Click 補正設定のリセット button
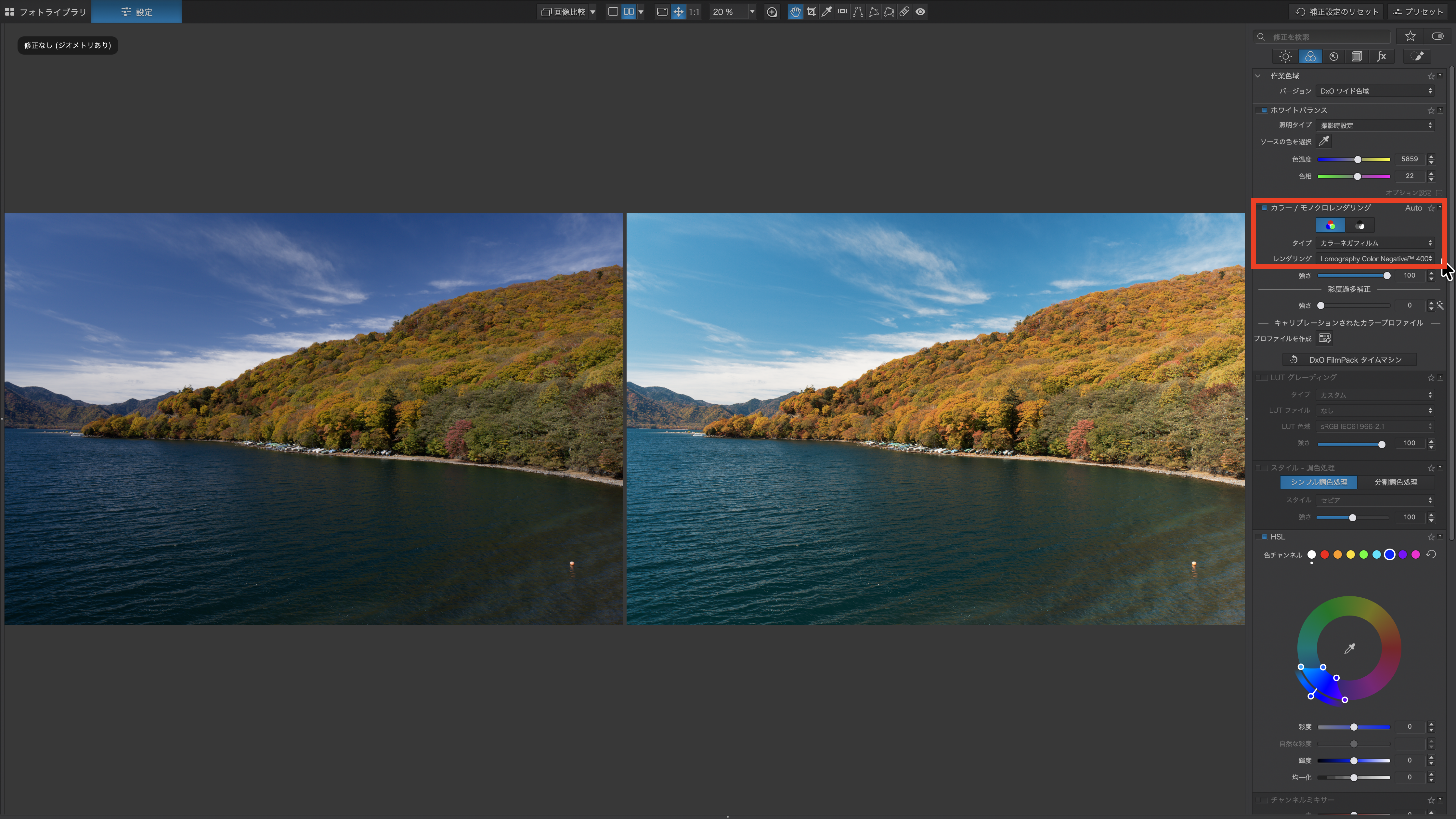This screenshot has height=819, width=1456. pos(1336,12)
